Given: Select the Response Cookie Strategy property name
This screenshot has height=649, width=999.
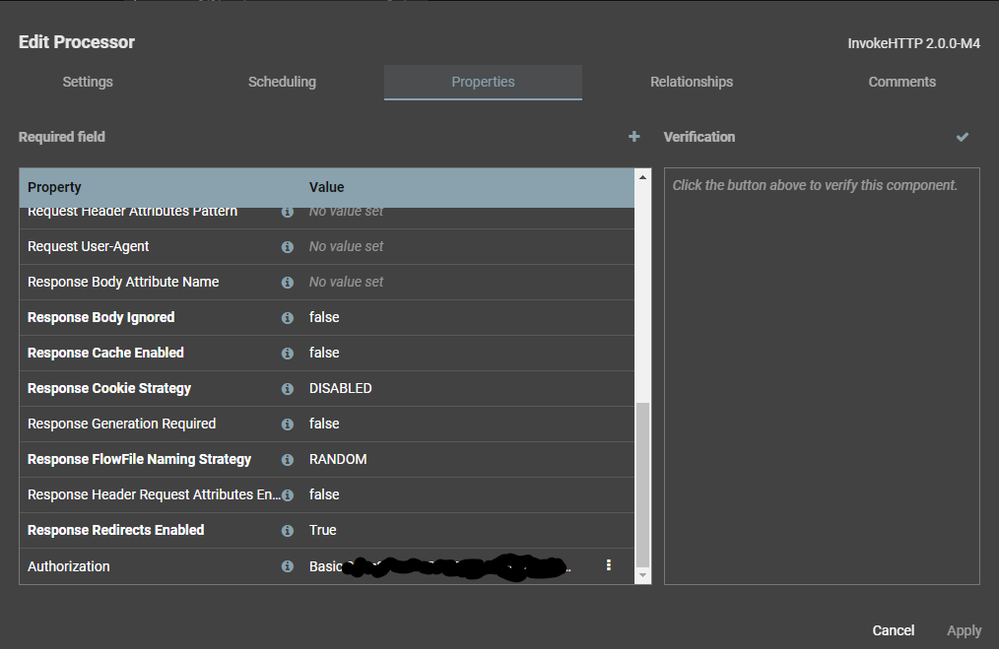Looking at the screenshot, I should pos(109,389).
